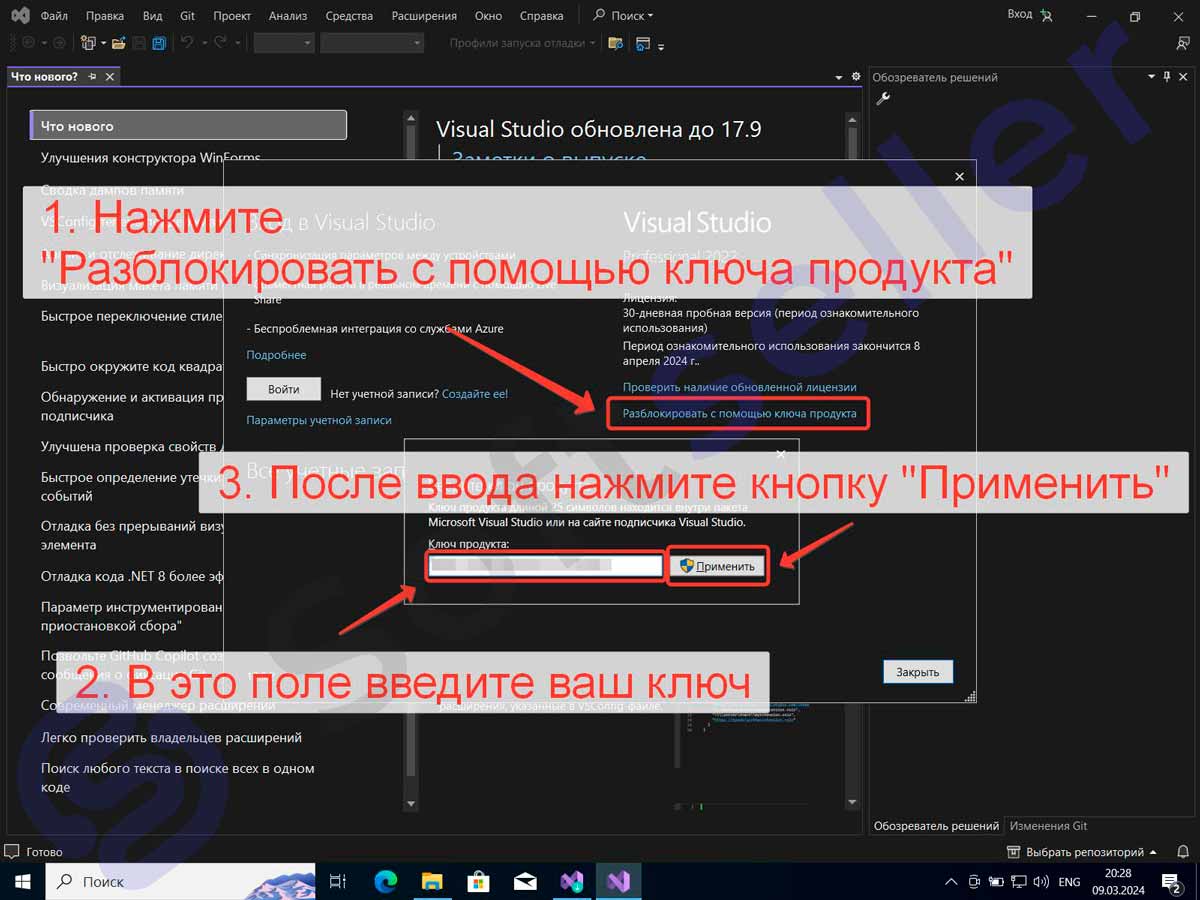Click the Разблокировать с помощью ключа продукта link
The image size is (1200, 900).
tap(739, 413)
